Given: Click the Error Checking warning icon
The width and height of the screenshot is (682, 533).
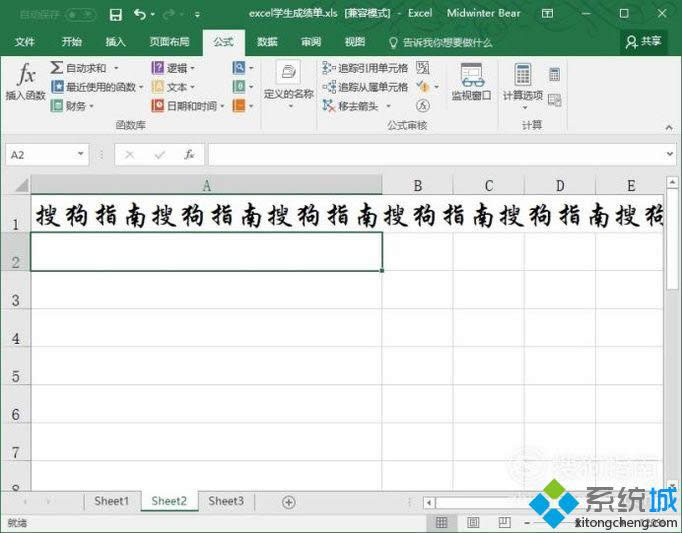Looking at the screenshot, I should (422, 87).
